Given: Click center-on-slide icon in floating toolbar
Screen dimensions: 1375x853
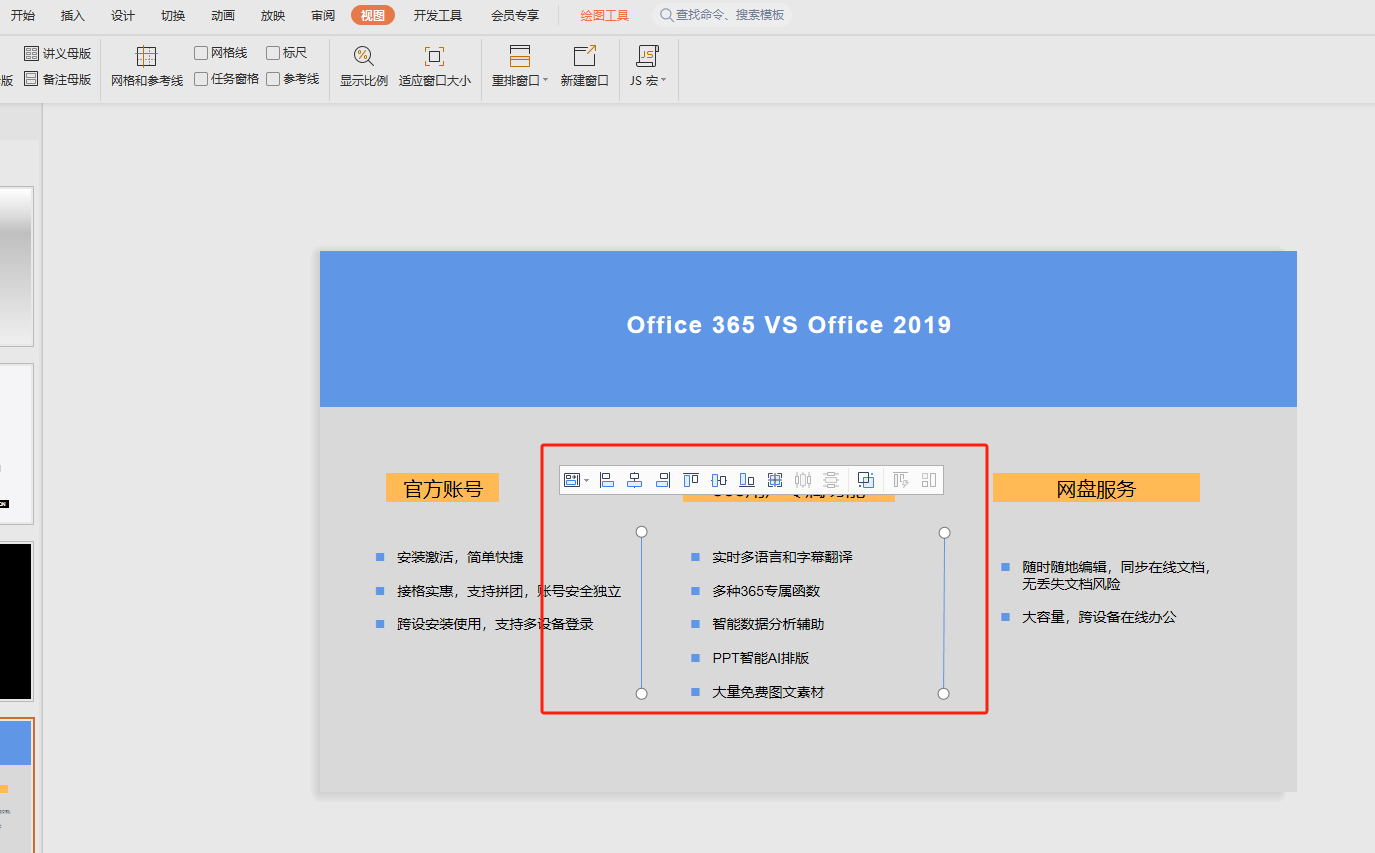Looking at the screenshot, I should tap(775, 480).
